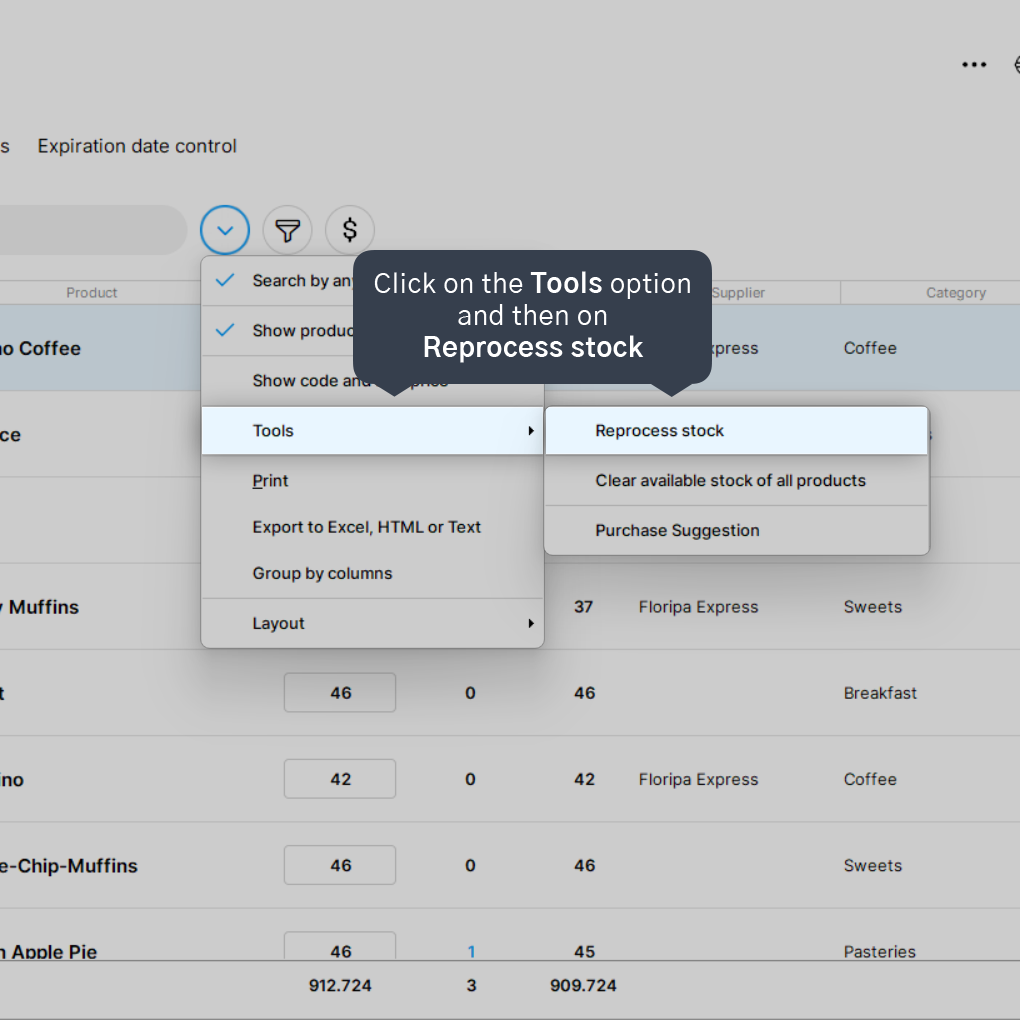The height and width of the screenshot is (1020, 1020).
Task: Toggle the Show product checked option
Action: click(x=278, y=330)
